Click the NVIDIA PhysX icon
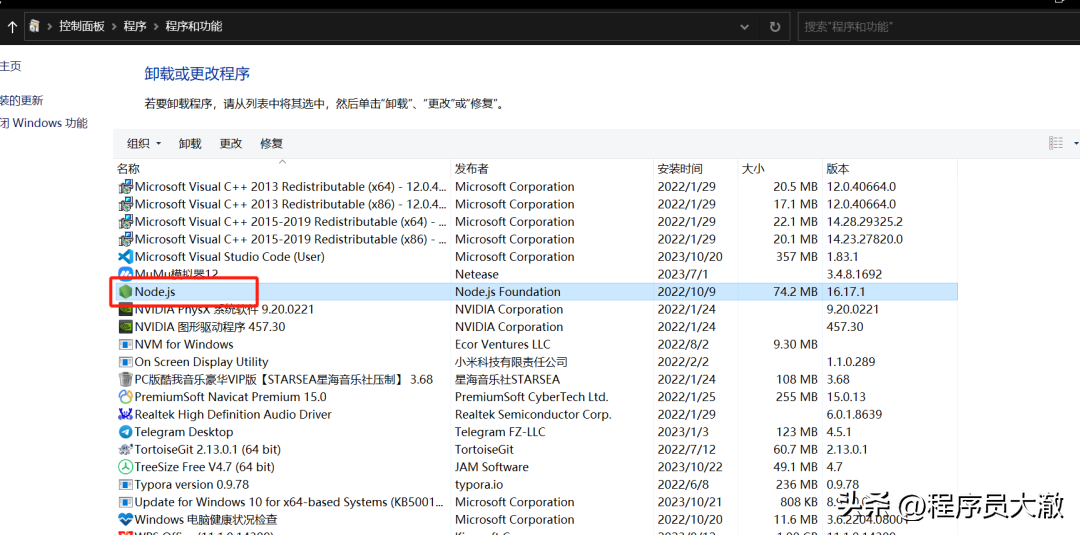1080x535 pixels. pos(125,309)
